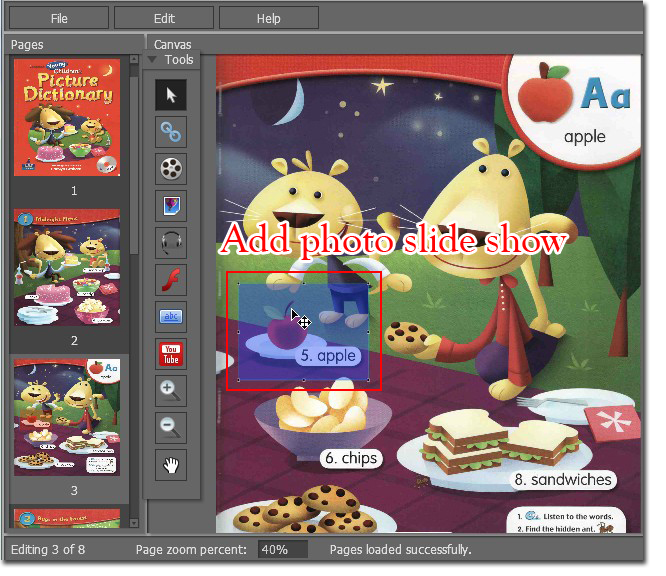The image size is (666, 576).
Task: Pick the abc text button tool
Action: tap(171, 317)
